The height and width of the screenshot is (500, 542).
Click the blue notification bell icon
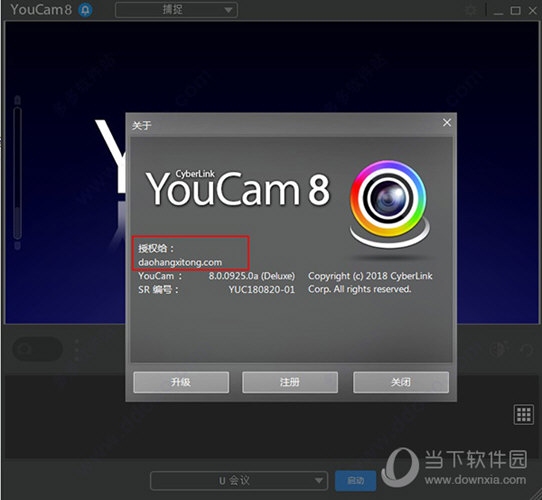tap(85, 10)
